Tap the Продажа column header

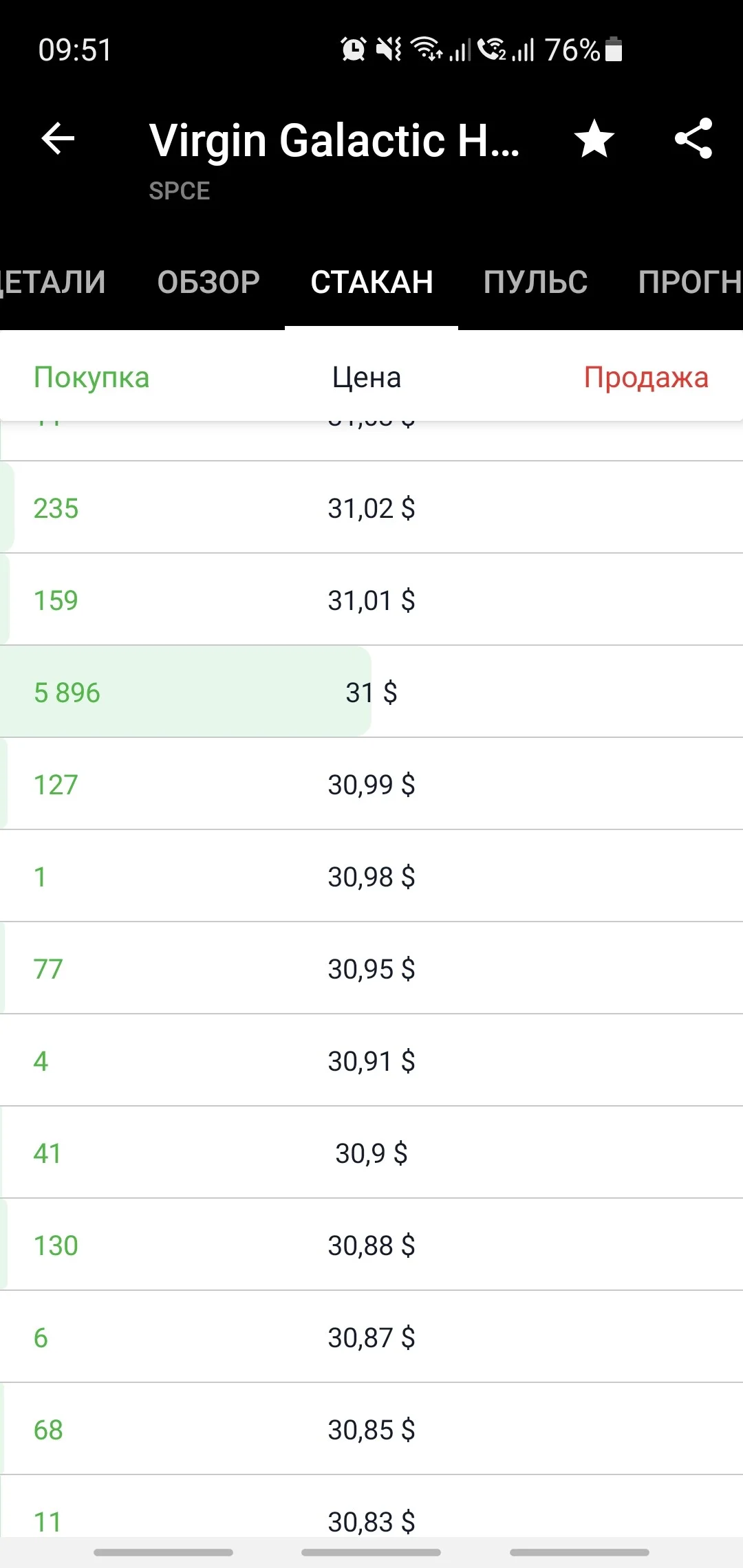pyautogui.click(x=646, y=378)
